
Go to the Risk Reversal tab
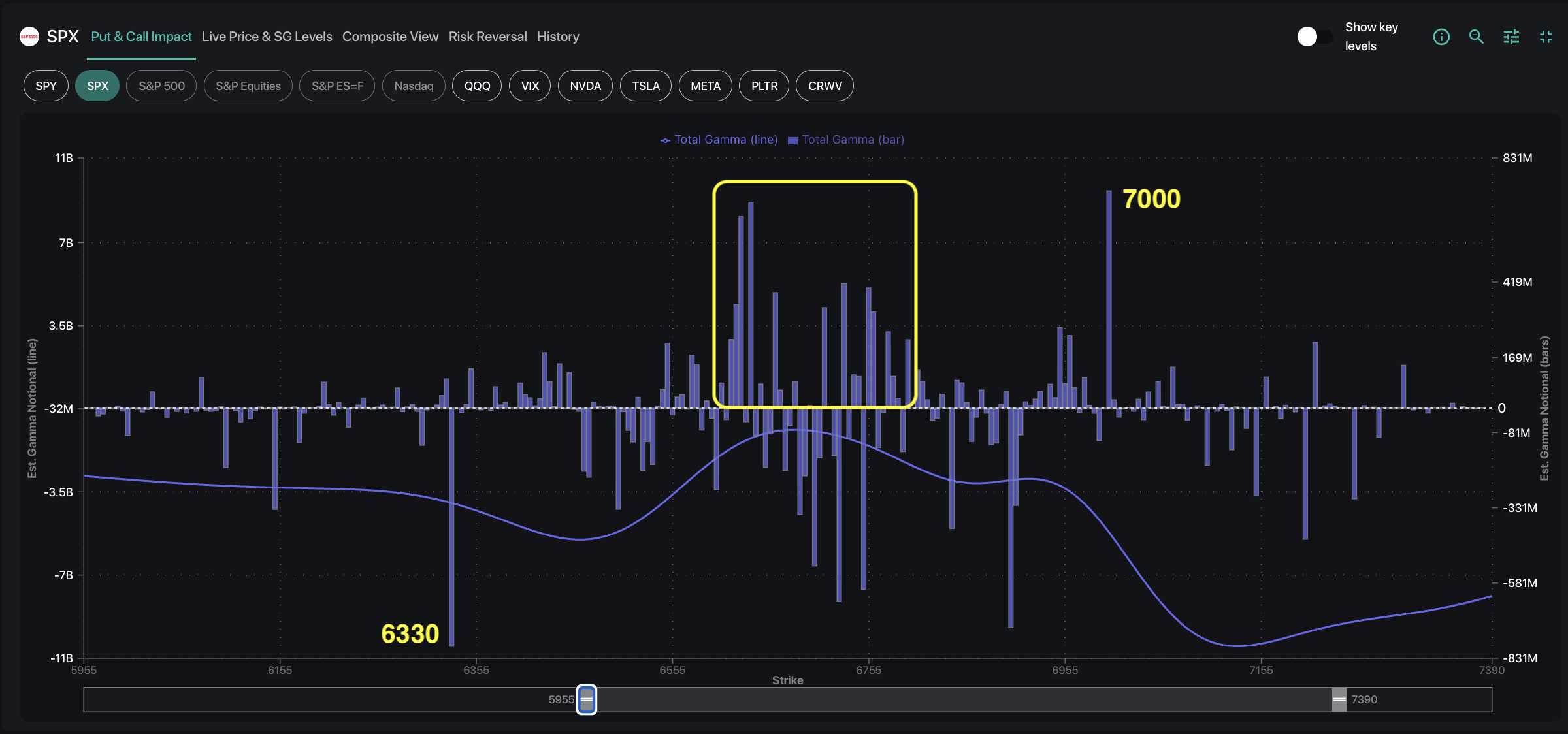click(x=487, y=37)
